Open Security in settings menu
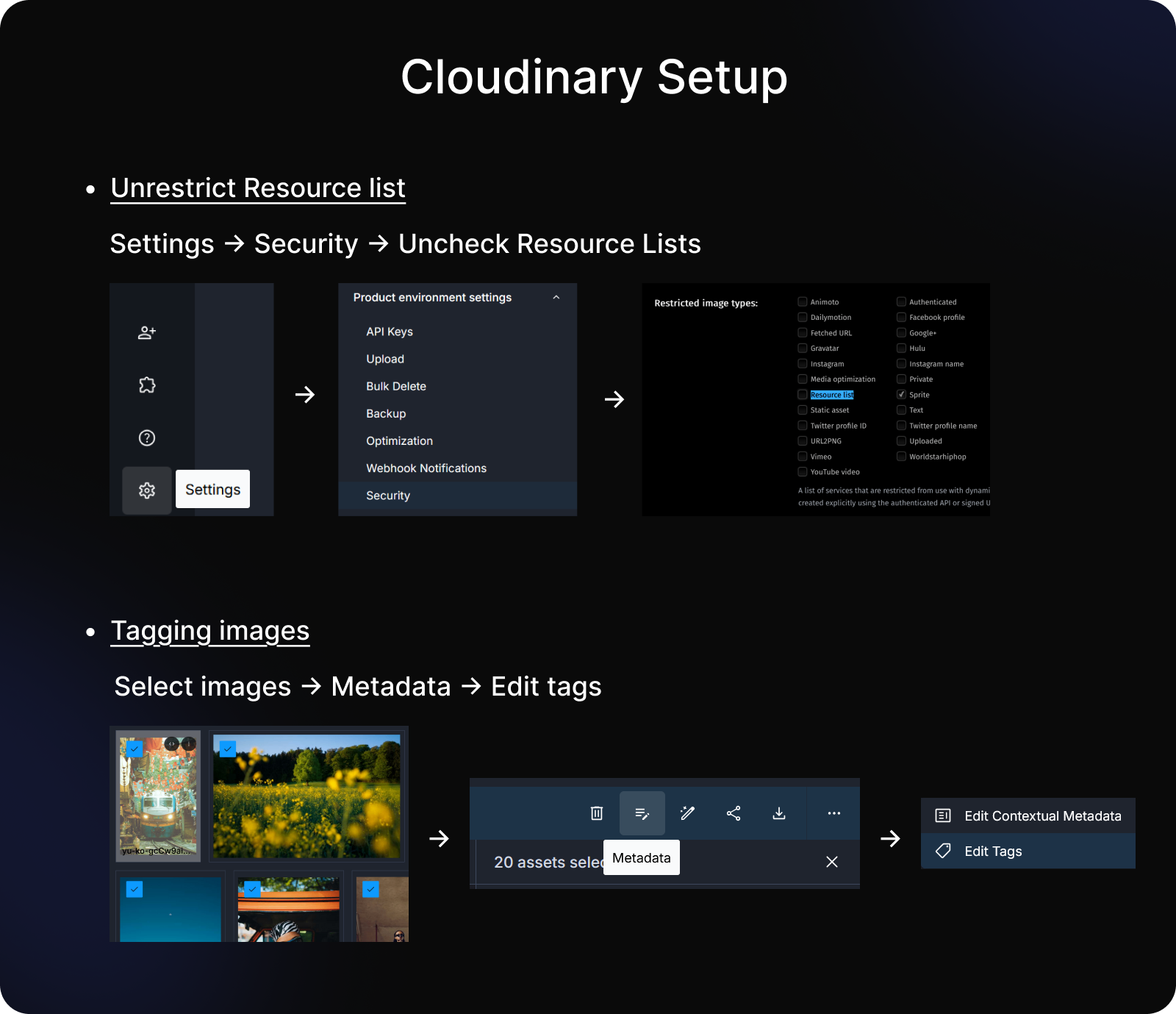 (457, 496)
